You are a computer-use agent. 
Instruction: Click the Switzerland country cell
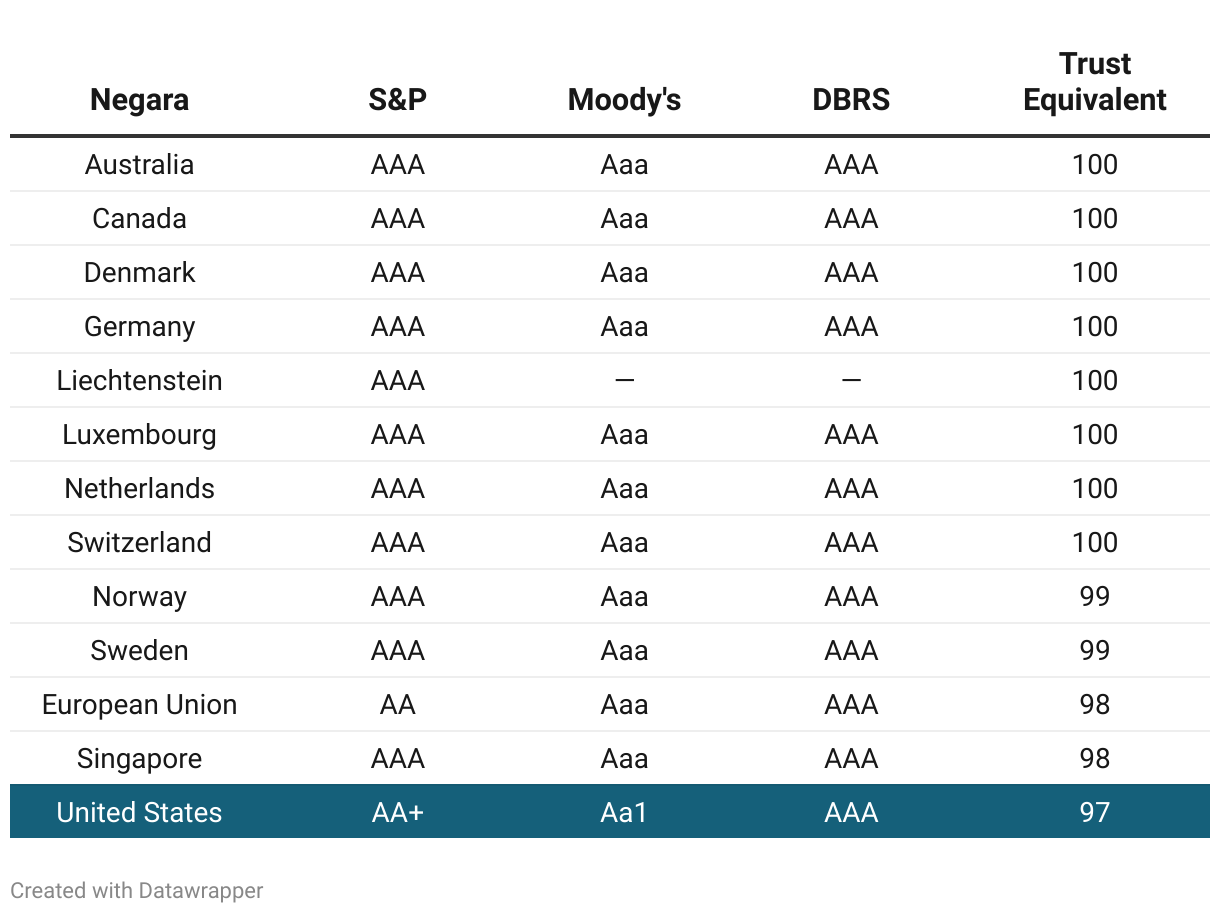coord(139,543)
